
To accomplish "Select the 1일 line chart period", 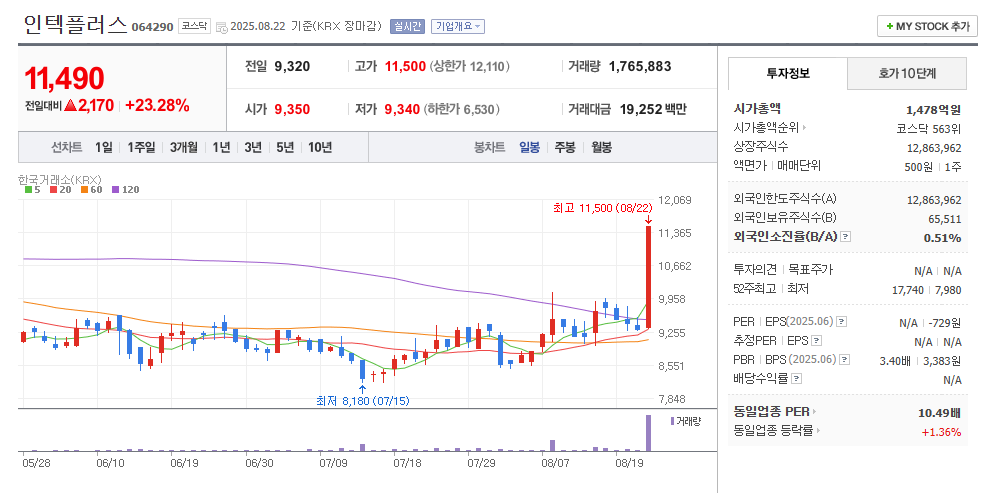I will [x=103, y=147].
